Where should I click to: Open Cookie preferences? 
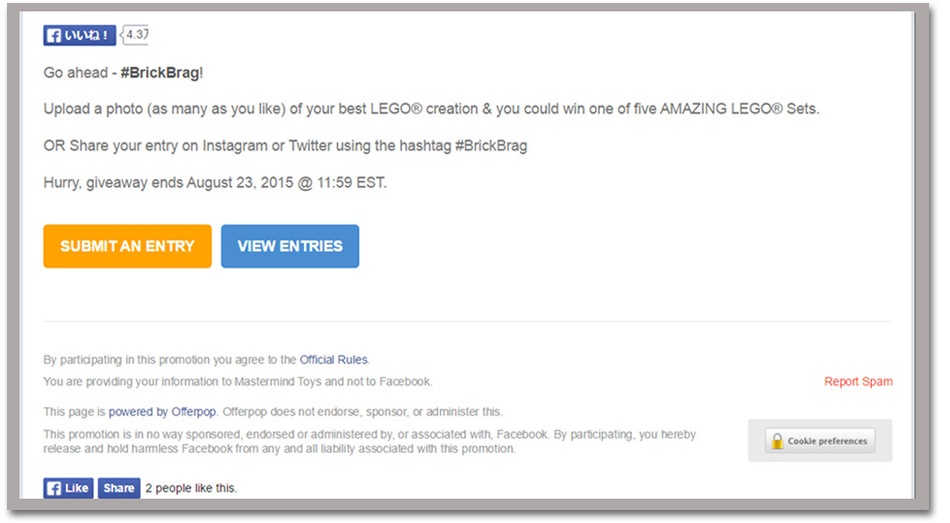coord(820,441)
